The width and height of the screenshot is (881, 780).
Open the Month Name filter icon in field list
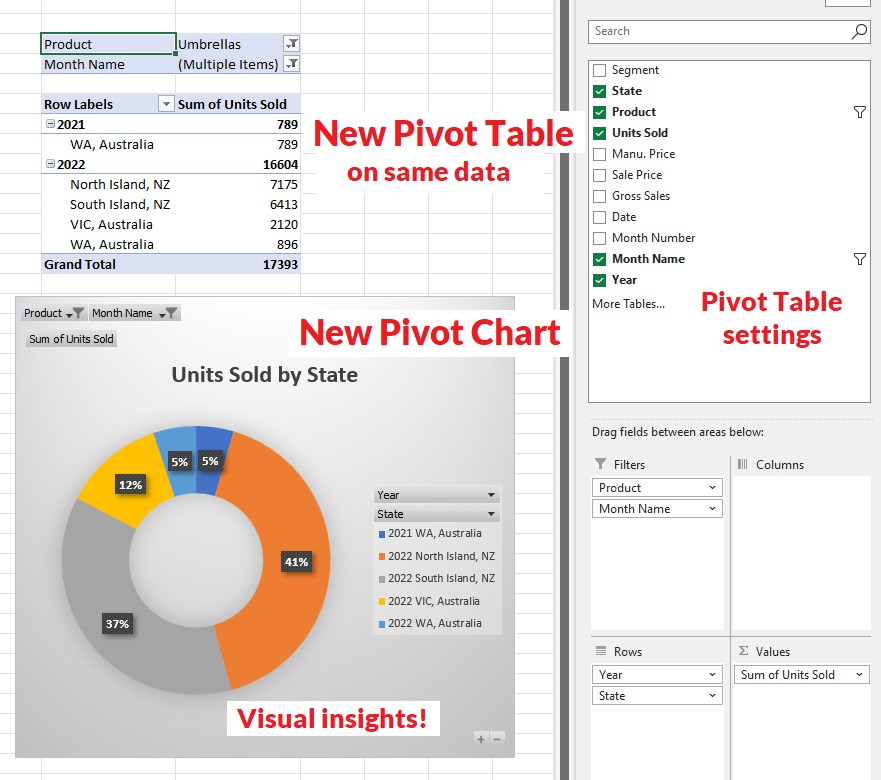[x=860, y=259]
